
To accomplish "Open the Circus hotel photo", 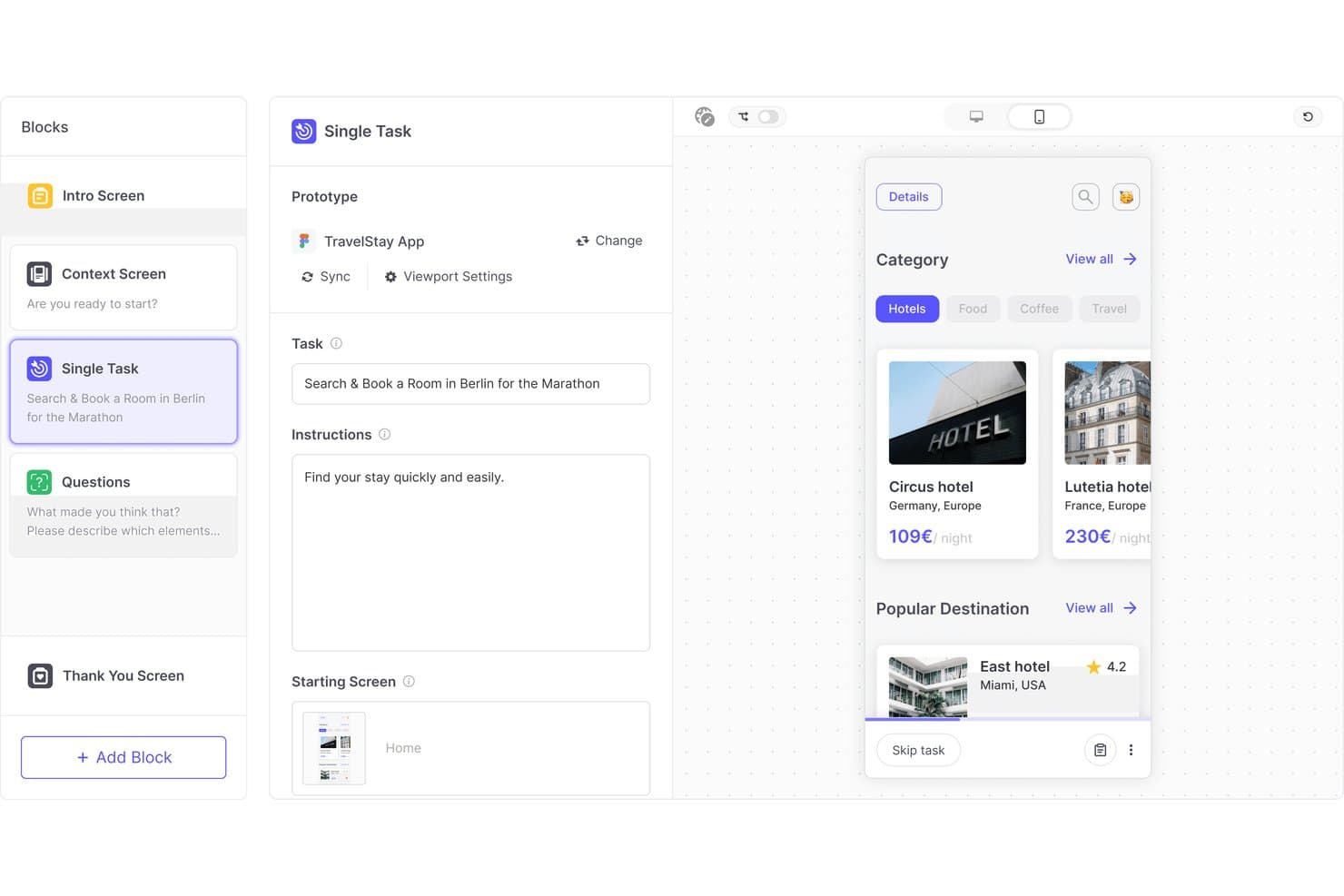I will [957, 413].
